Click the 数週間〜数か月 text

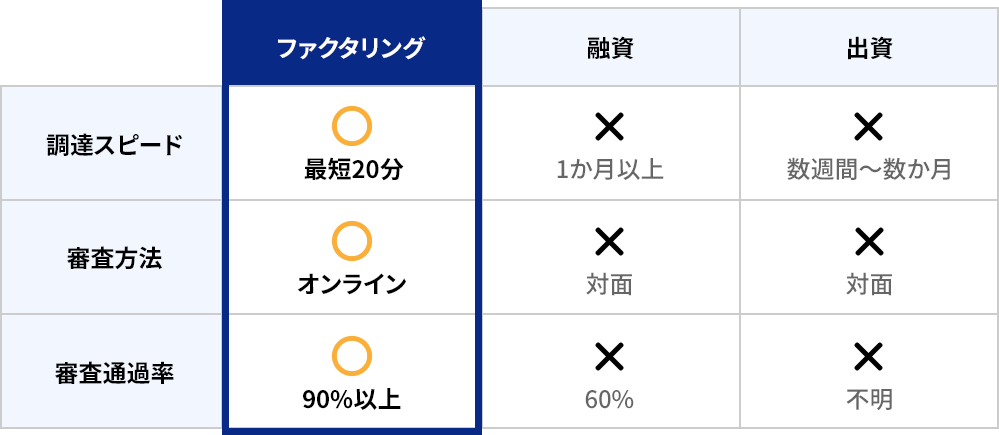[x=868, y=169]
